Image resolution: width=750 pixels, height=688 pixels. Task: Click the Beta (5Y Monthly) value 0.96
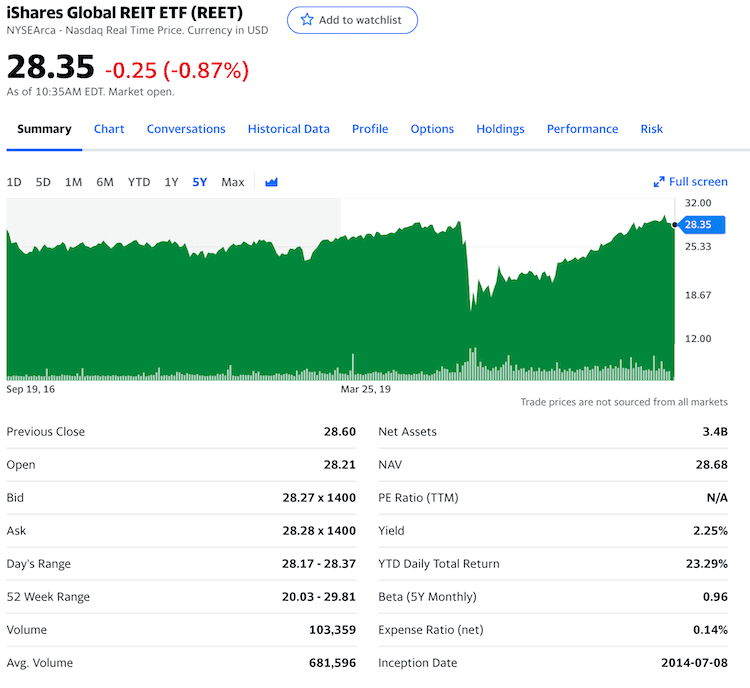[x=715, y=597]
